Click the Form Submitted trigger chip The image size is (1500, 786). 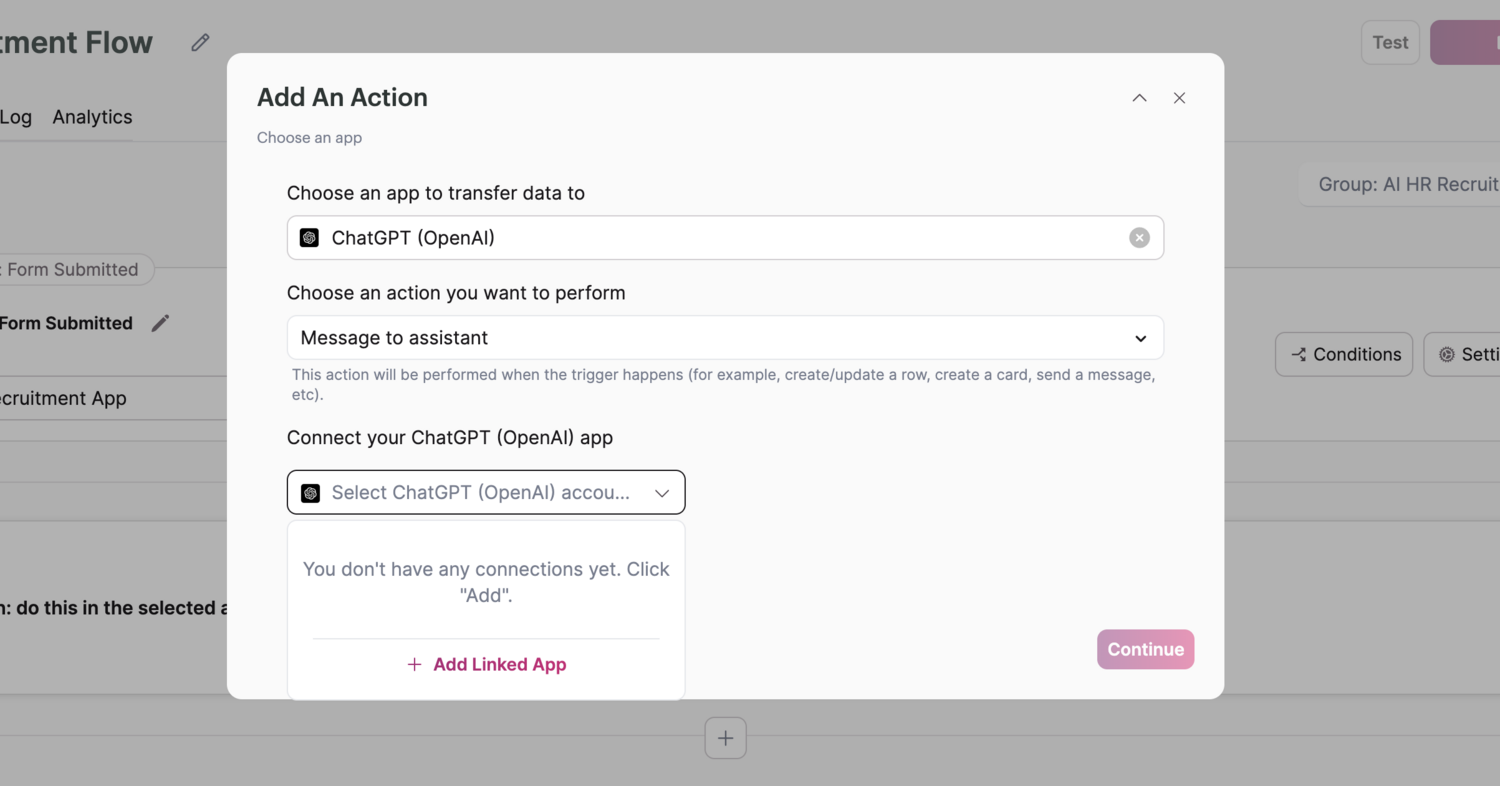(x=73, y=270)
